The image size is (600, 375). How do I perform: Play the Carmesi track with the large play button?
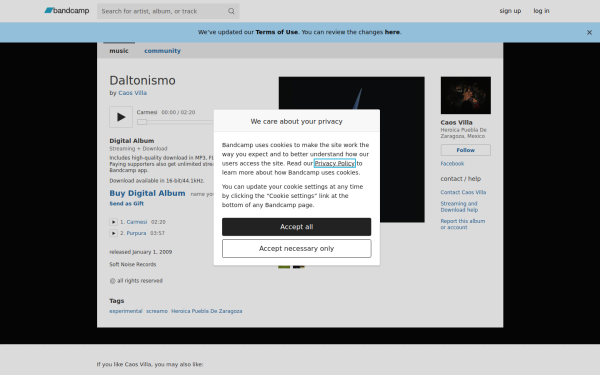pos(121,117)
